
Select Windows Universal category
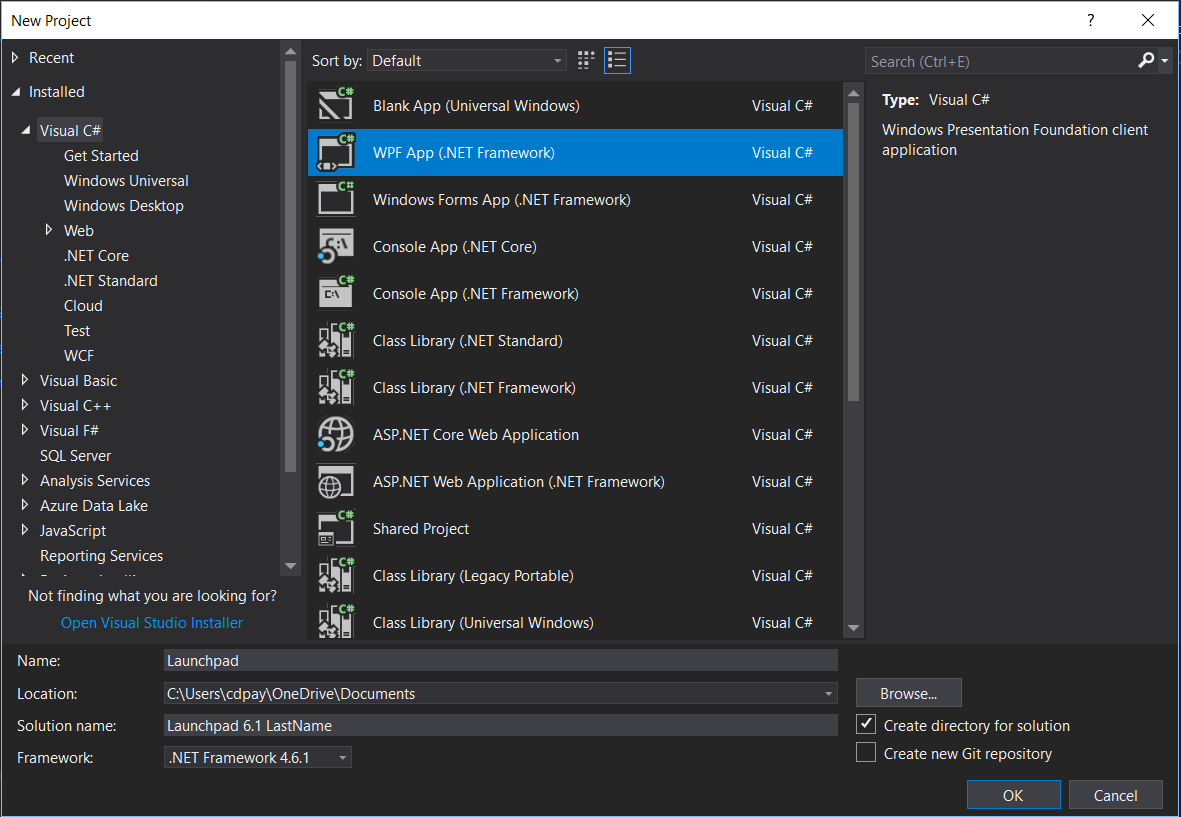point(126,180)
